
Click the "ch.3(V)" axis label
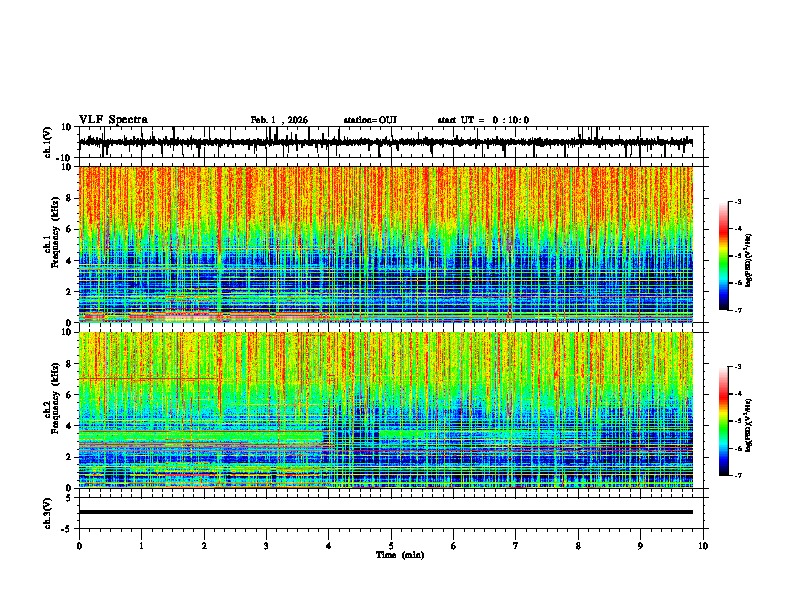pos(48,514)
